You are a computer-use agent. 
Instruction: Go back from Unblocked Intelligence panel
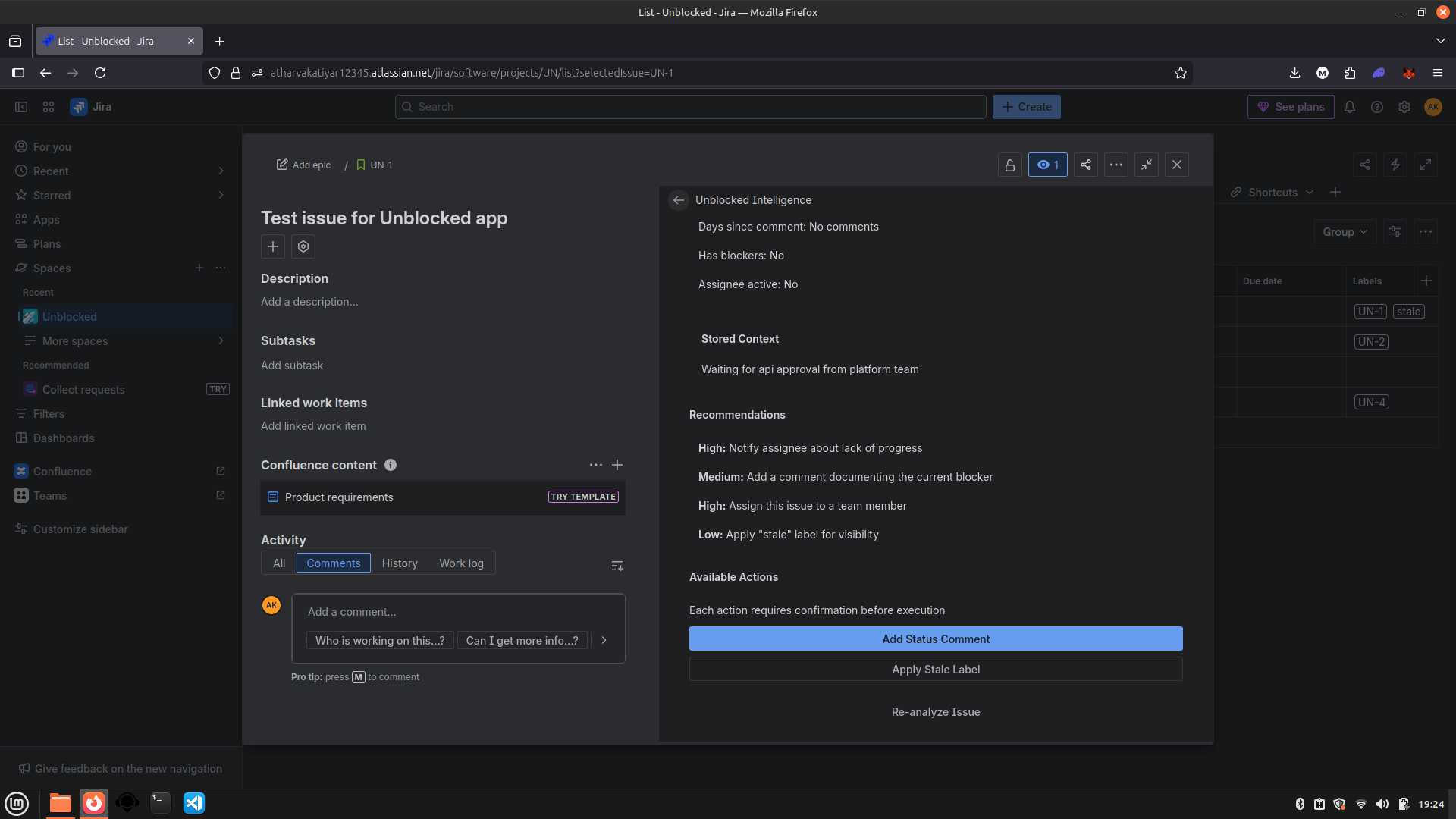[x=678, y=200]
